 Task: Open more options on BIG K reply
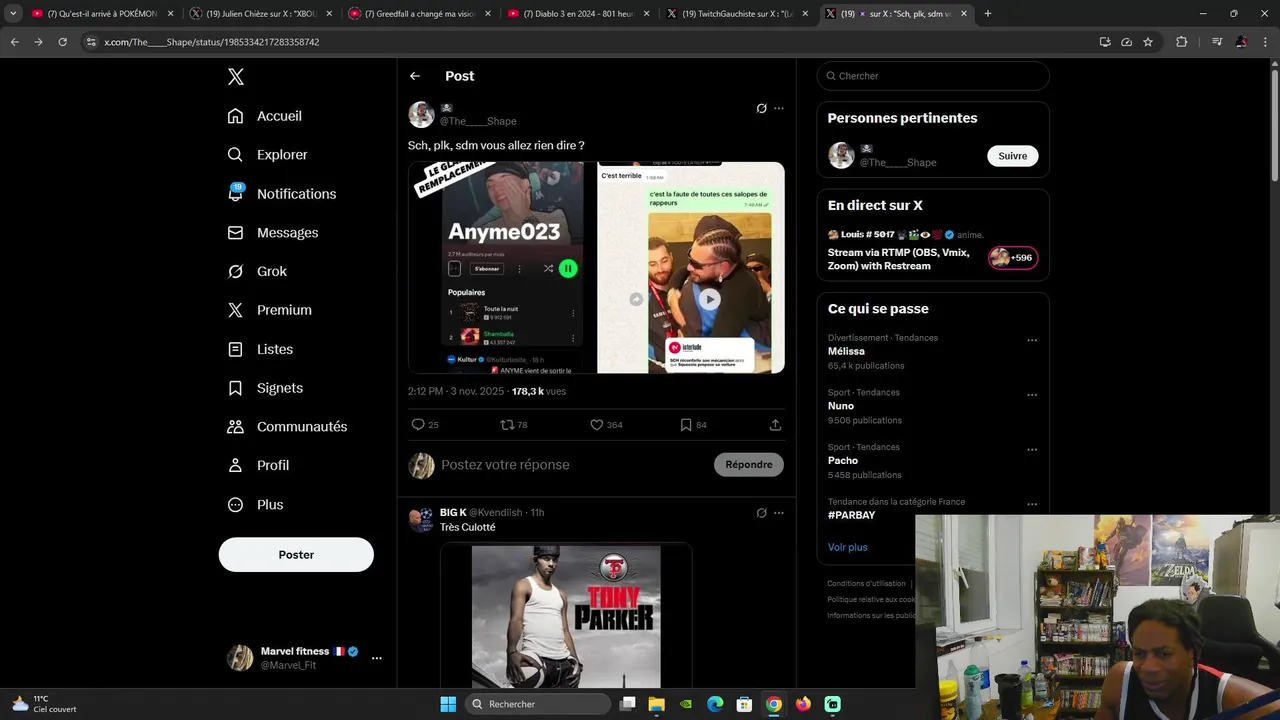779,513
